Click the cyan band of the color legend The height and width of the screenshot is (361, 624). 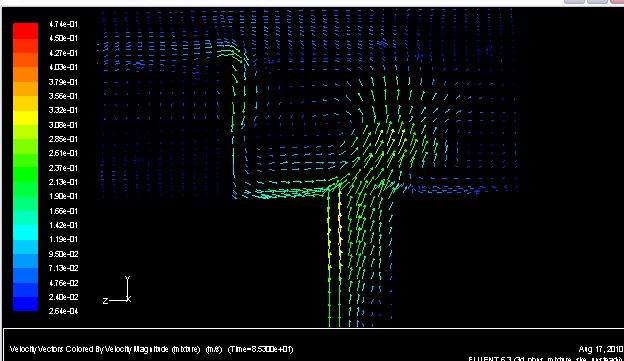tap(25, 232)
